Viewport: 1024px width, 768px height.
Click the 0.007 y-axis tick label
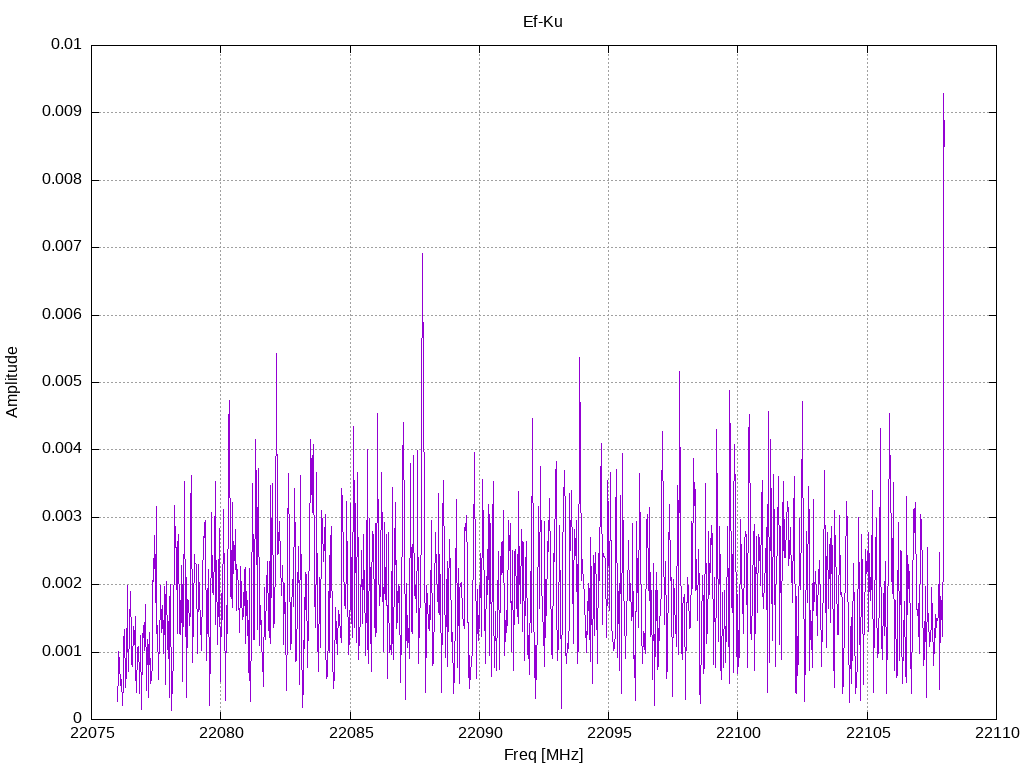pos(62,247)
